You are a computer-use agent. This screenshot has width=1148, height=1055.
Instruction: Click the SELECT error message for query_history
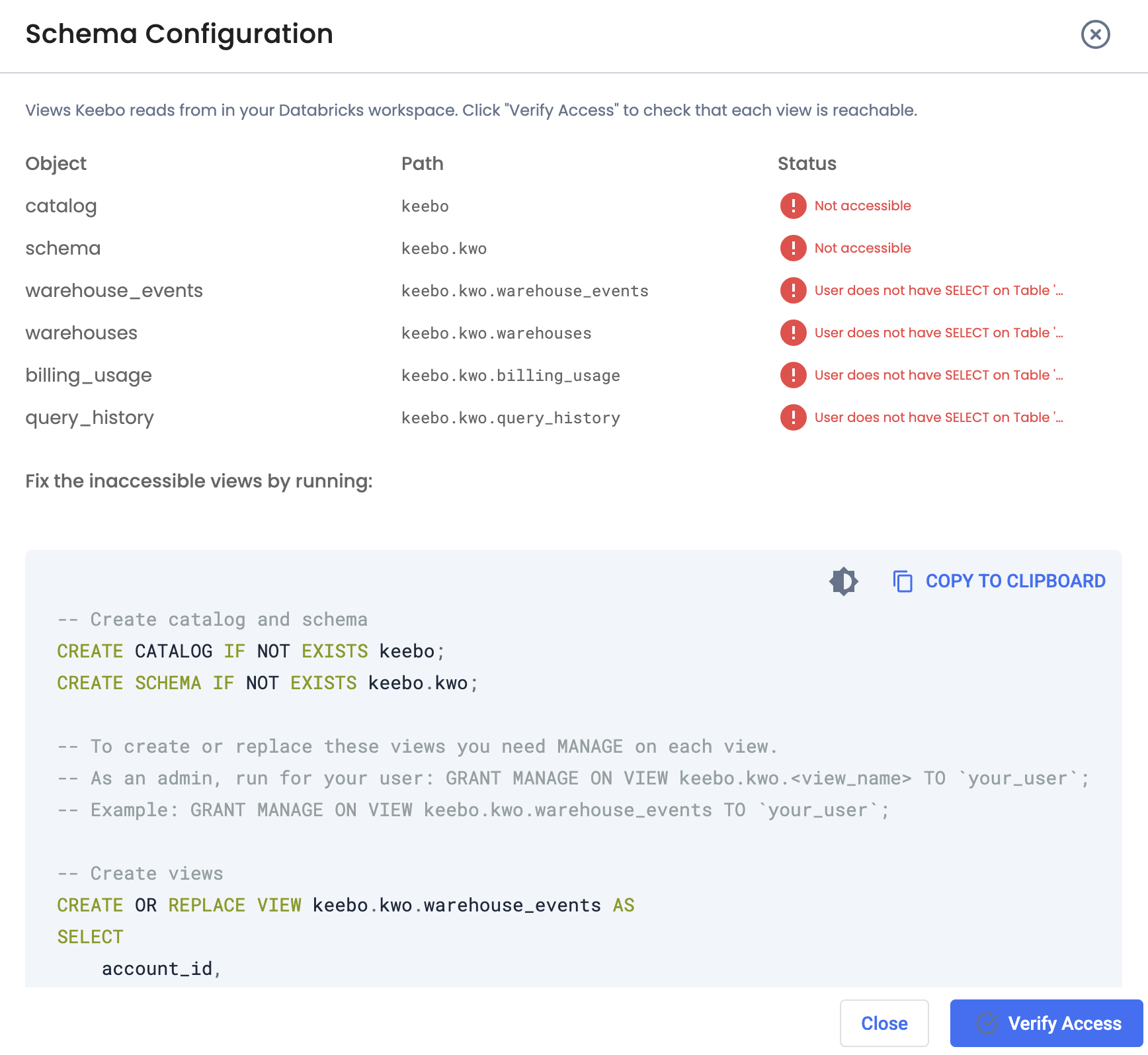click(x=938, y=417)
